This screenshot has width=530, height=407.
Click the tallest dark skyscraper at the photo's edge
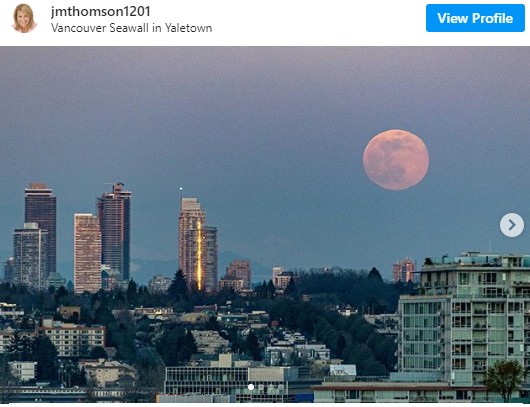click(x=41, y=230)
